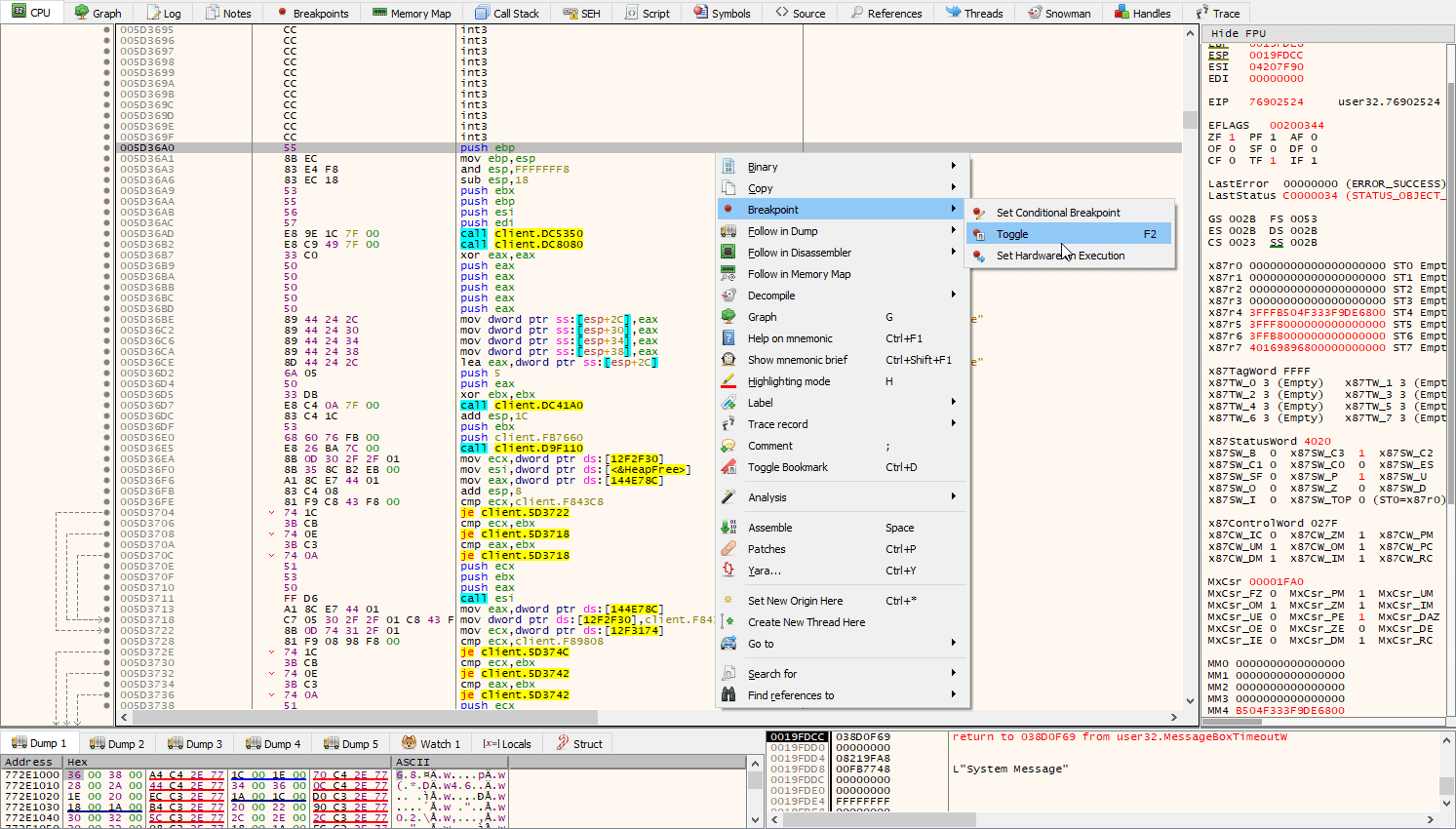Screen dimensions: 1456x829
Task: Click the Graph icon in context menu
Action: click(x=728, y=317)
